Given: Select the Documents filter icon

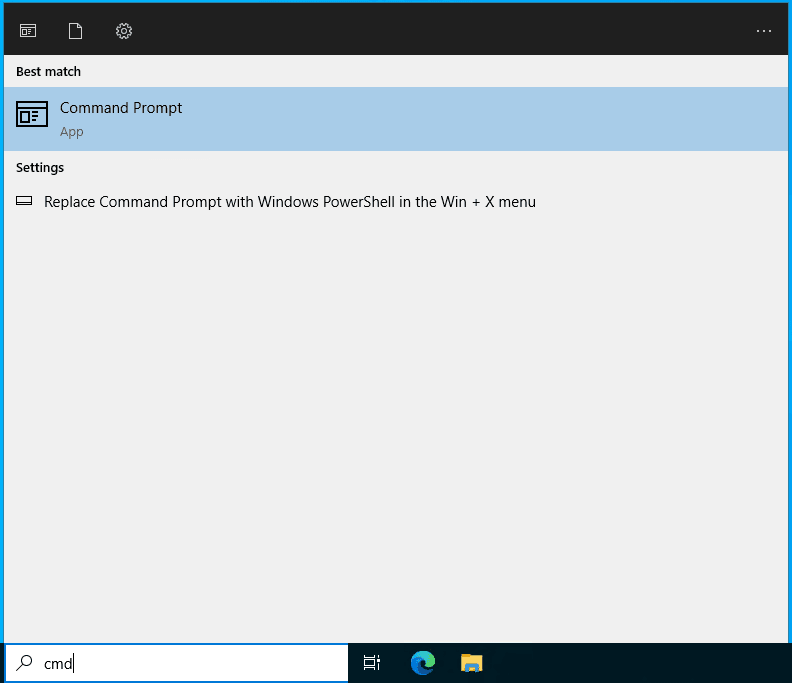Looking at the screenshot, I should pyautogui.click(x=75, y=31).
